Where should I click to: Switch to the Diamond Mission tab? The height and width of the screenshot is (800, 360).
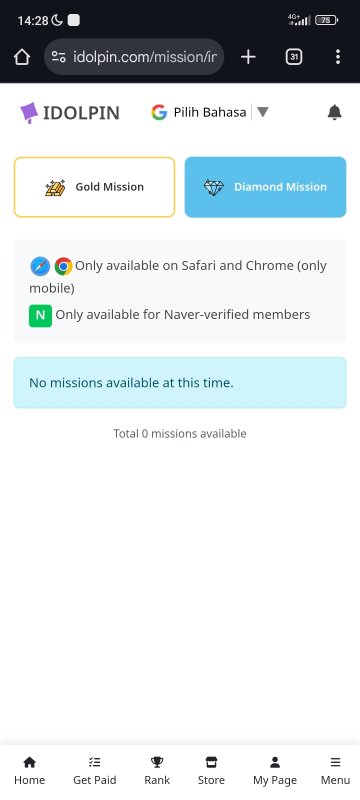265,187
